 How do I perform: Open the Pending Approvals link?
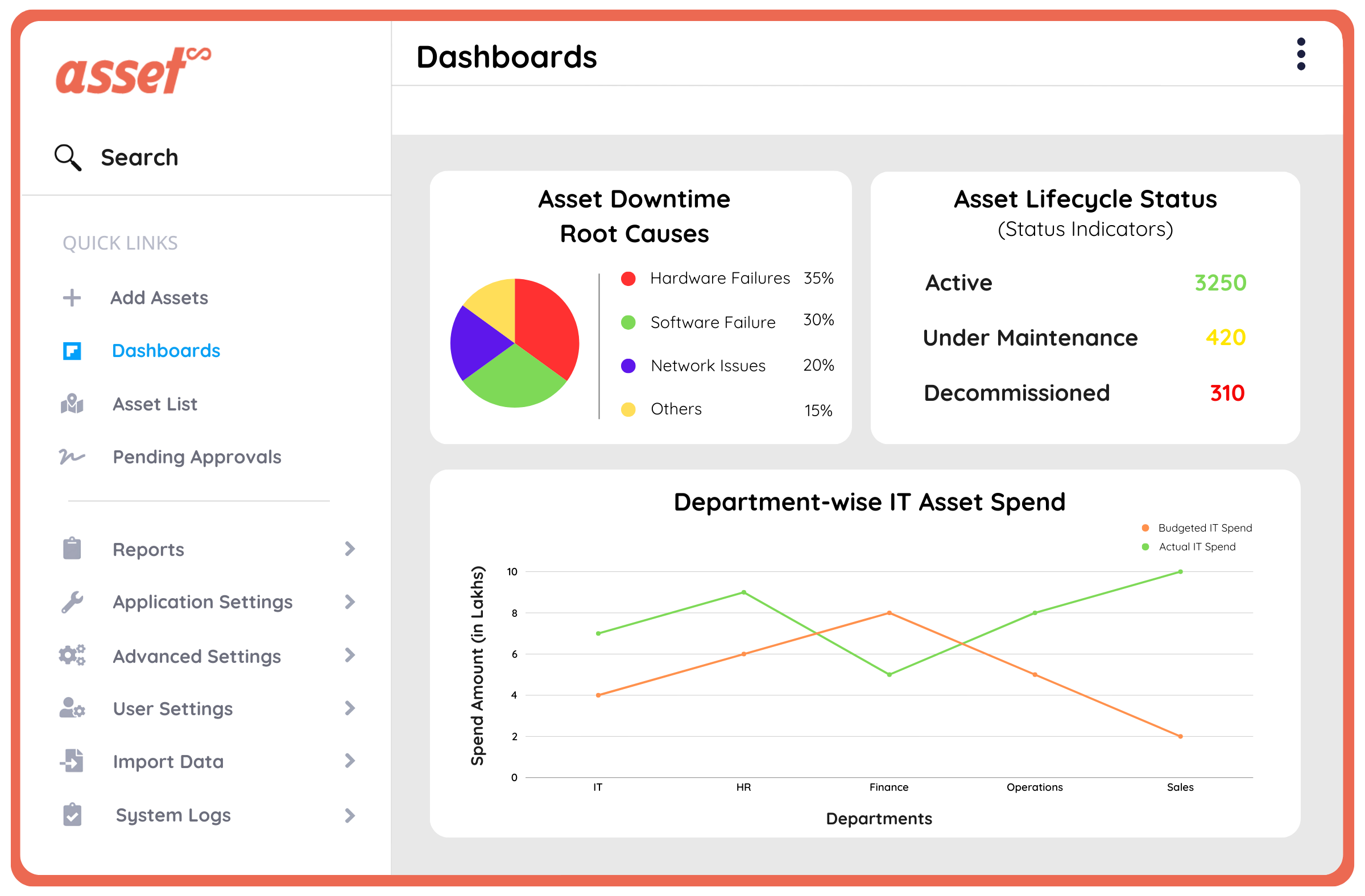197,457
